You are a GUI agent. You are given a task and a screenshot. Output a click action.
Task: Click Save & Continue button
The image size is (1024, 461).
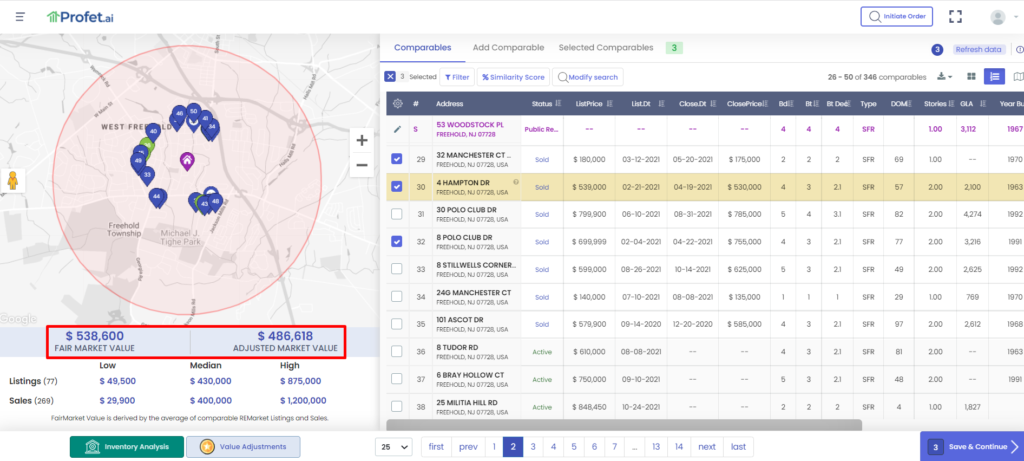point(972,447)
